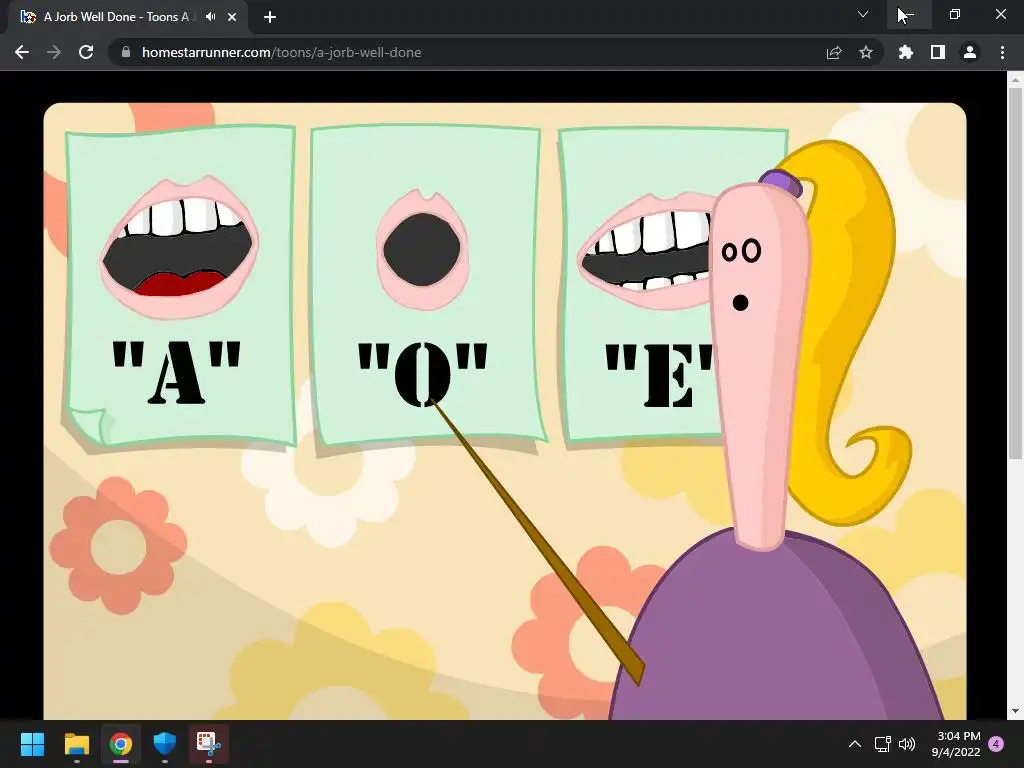1024x768 pixels.
Task: Minimize the Chrome window
Action: [909, 14]
